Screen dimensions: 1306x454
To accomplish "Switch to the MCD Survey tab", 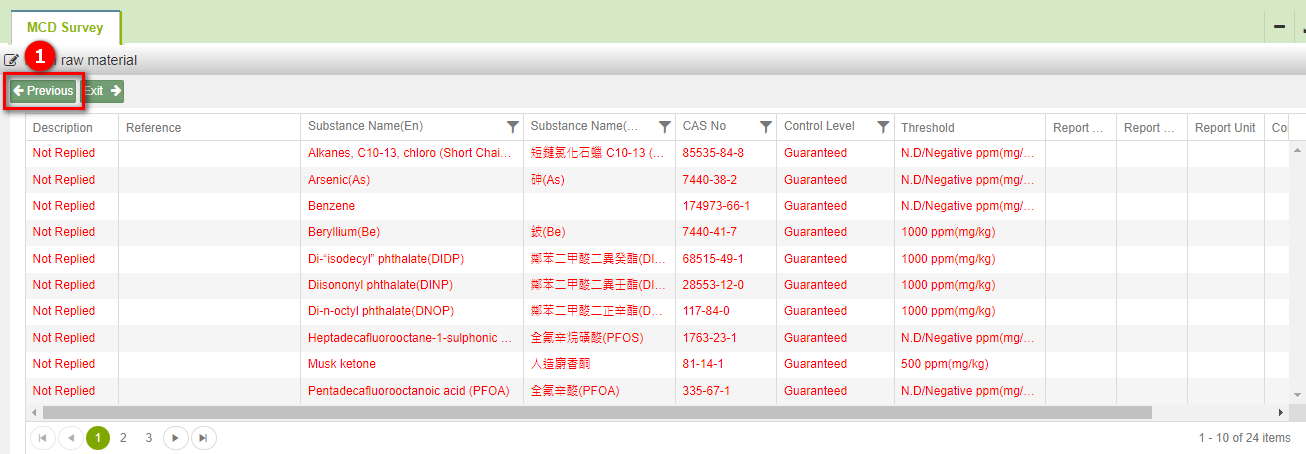I will coord(65,27).
